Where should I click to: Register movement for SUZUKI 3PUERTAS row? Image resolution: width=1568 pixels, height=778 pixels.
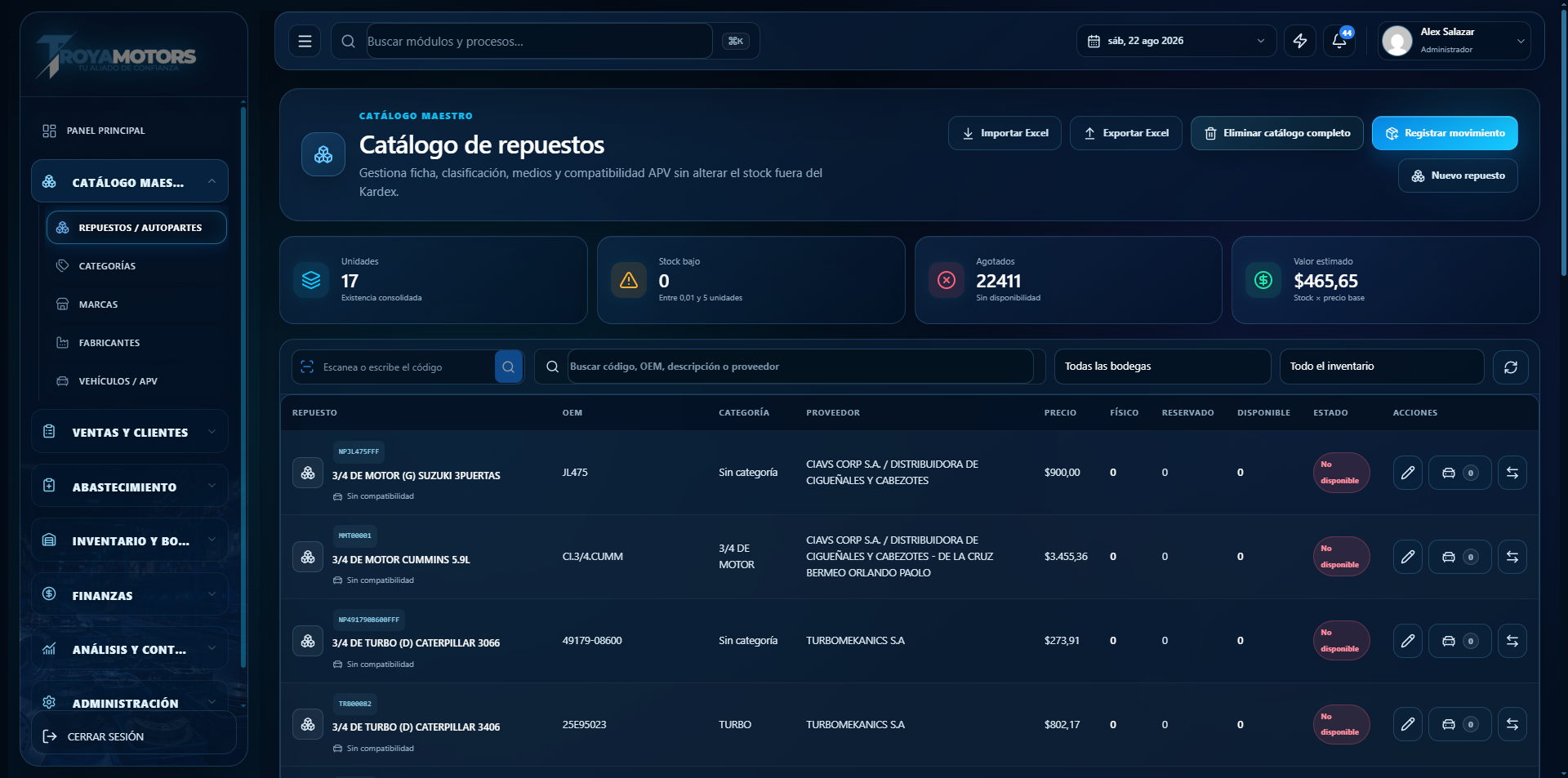1512,473
